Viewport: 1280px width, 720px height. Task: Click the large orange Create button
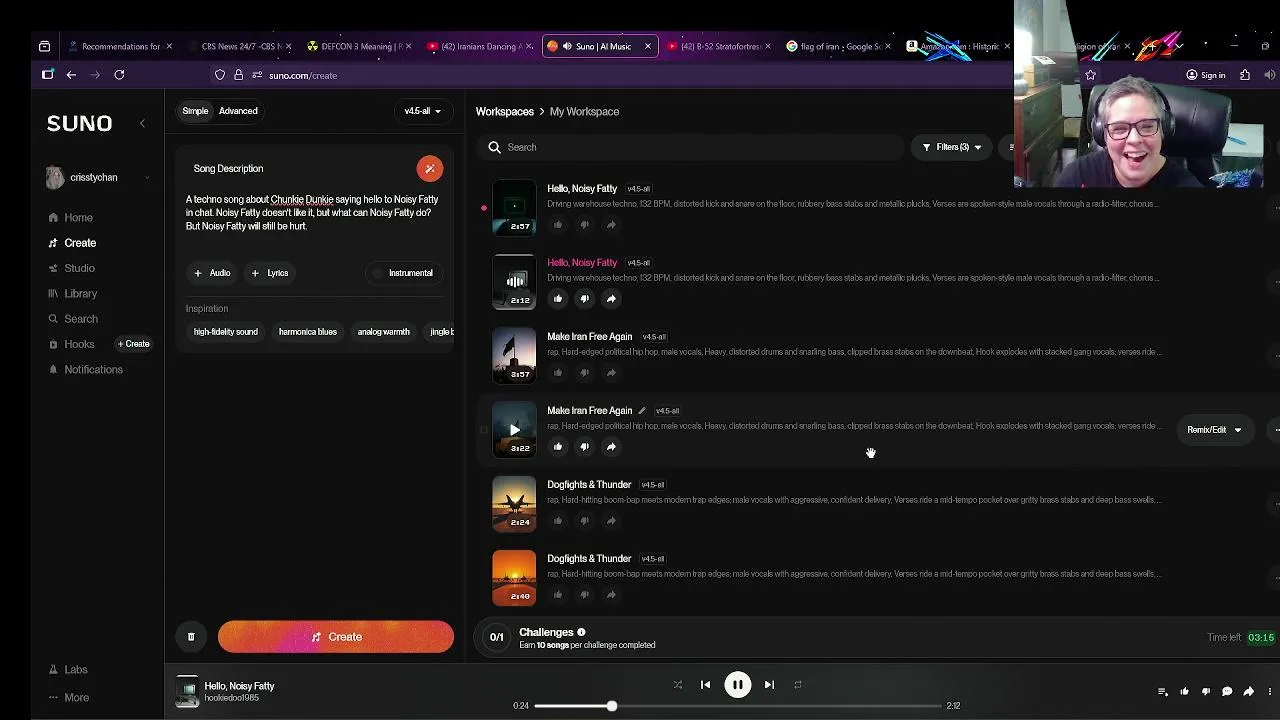336,637
